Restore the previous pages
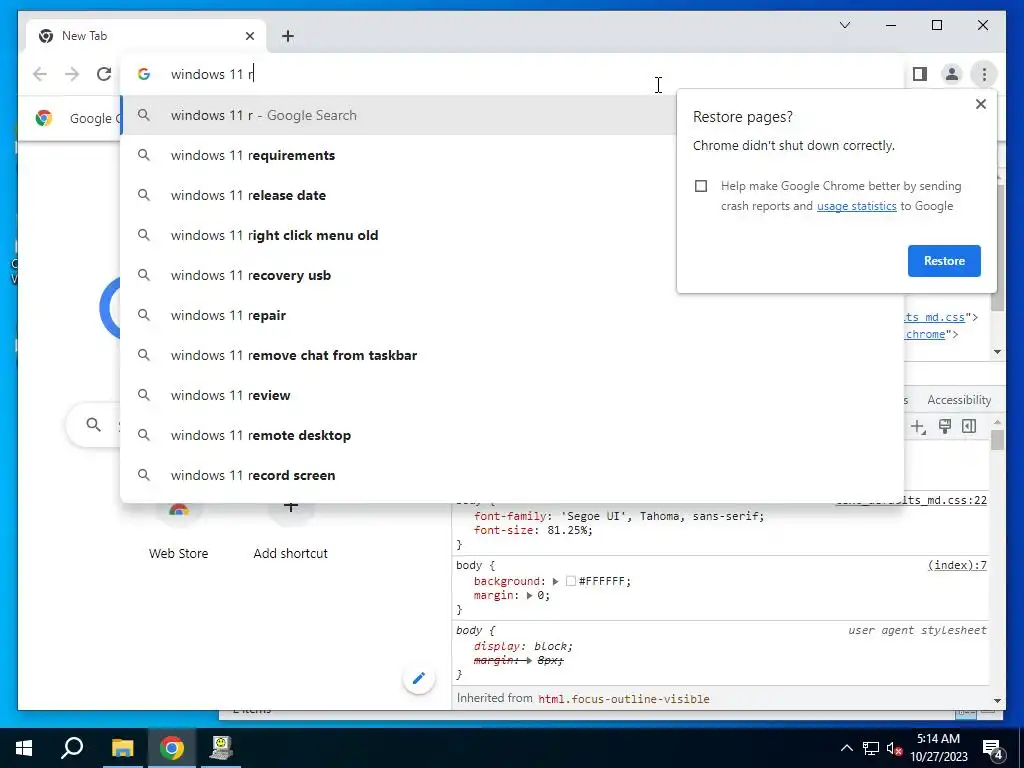The height and width of the screenshot is (768, 1024). (x=944, y=261)
